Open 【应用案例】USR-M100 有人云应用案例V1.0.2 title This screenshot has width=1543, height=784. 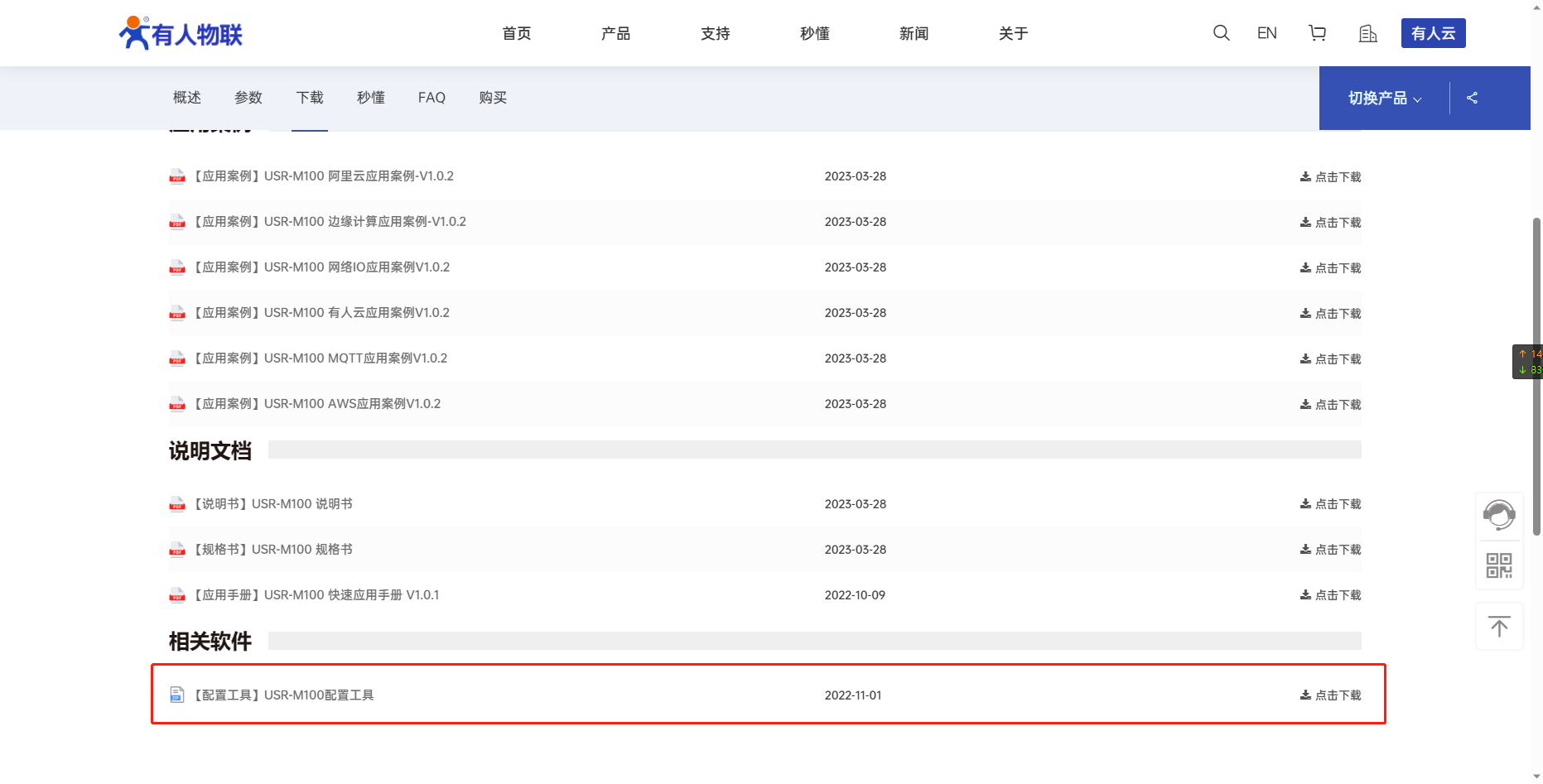321,313
